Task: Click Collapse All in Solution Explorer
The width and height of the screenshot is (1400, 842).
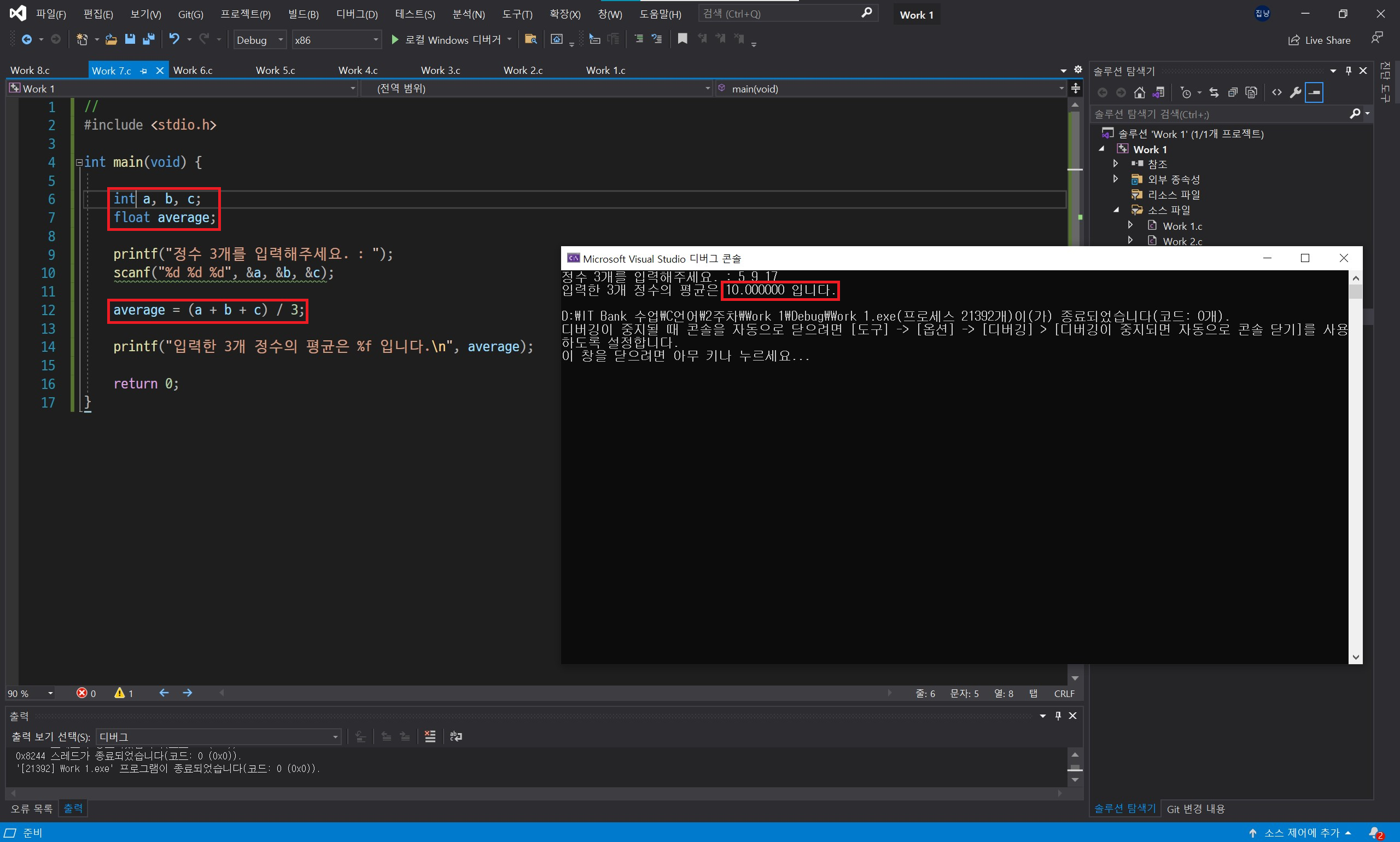Action: pyautogui.click(x=1233, y=92)
